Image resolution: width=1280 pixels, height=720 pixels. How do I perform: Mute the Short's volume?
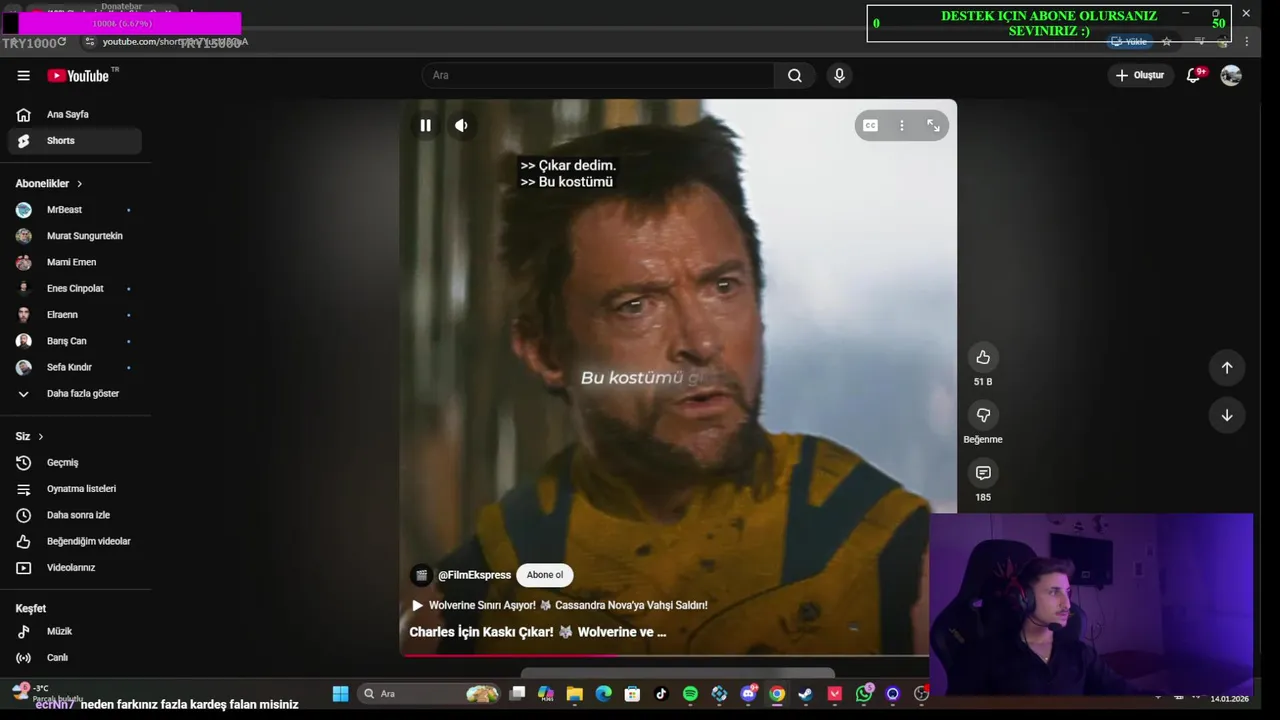(461, 125)
